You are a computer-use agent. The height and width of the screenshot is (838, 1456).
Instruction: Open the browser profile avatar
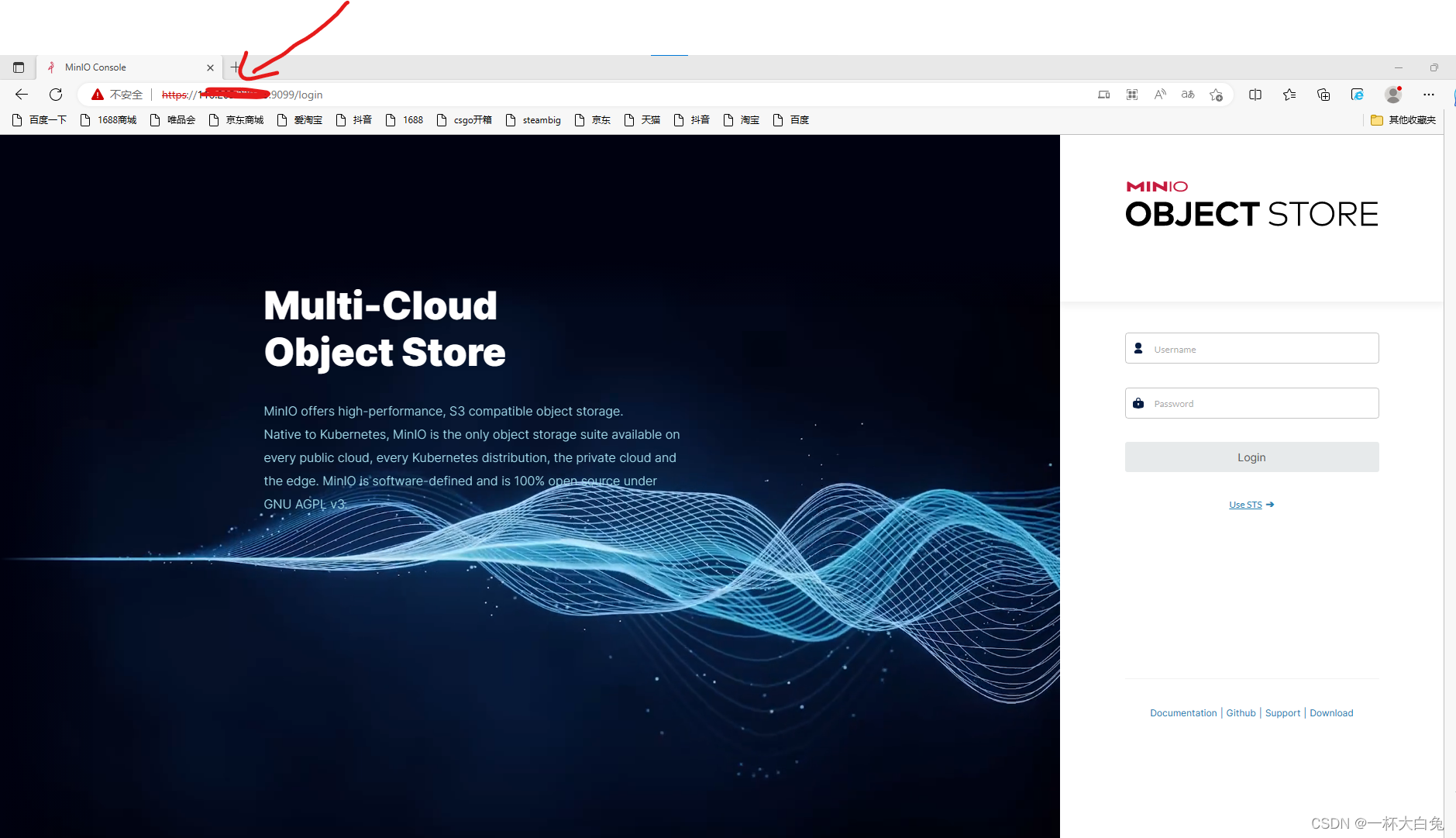tap(1393, 95)
